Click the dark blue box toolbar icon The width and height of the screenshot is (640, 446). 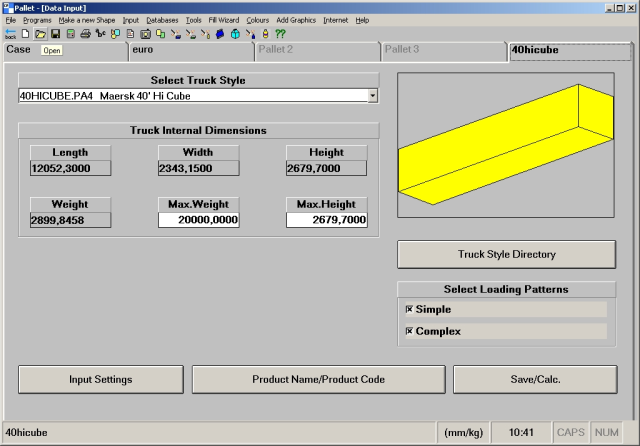tap(220, 34)
